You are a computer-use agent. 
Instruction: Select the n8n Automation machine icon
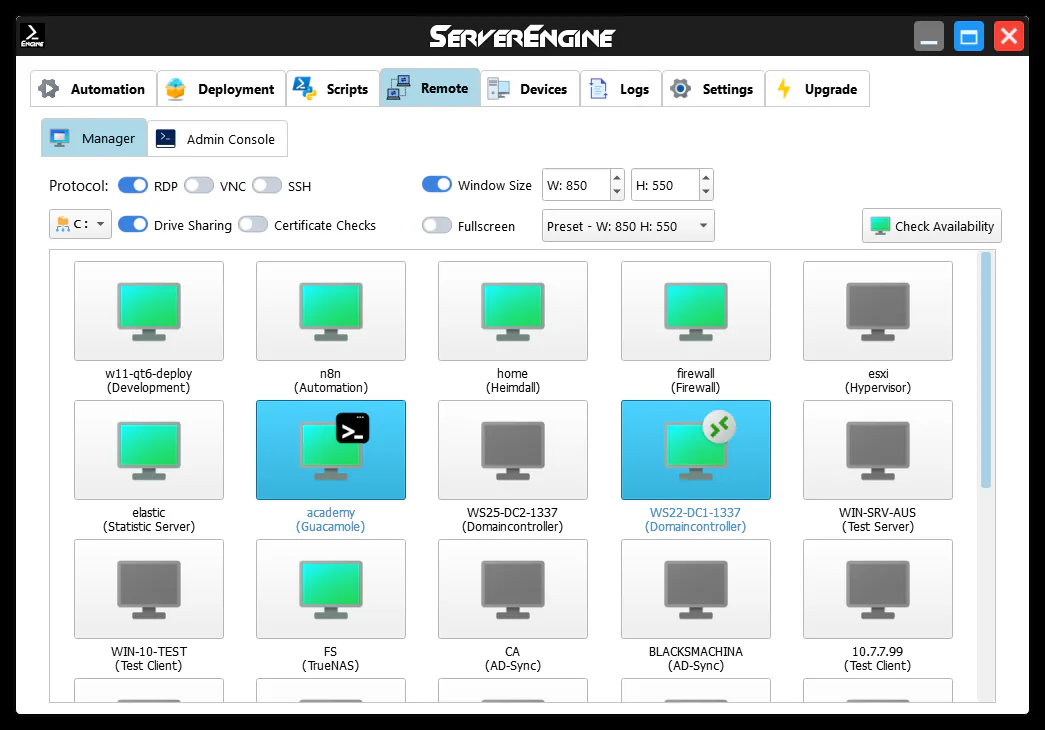(x=331, y=311)
